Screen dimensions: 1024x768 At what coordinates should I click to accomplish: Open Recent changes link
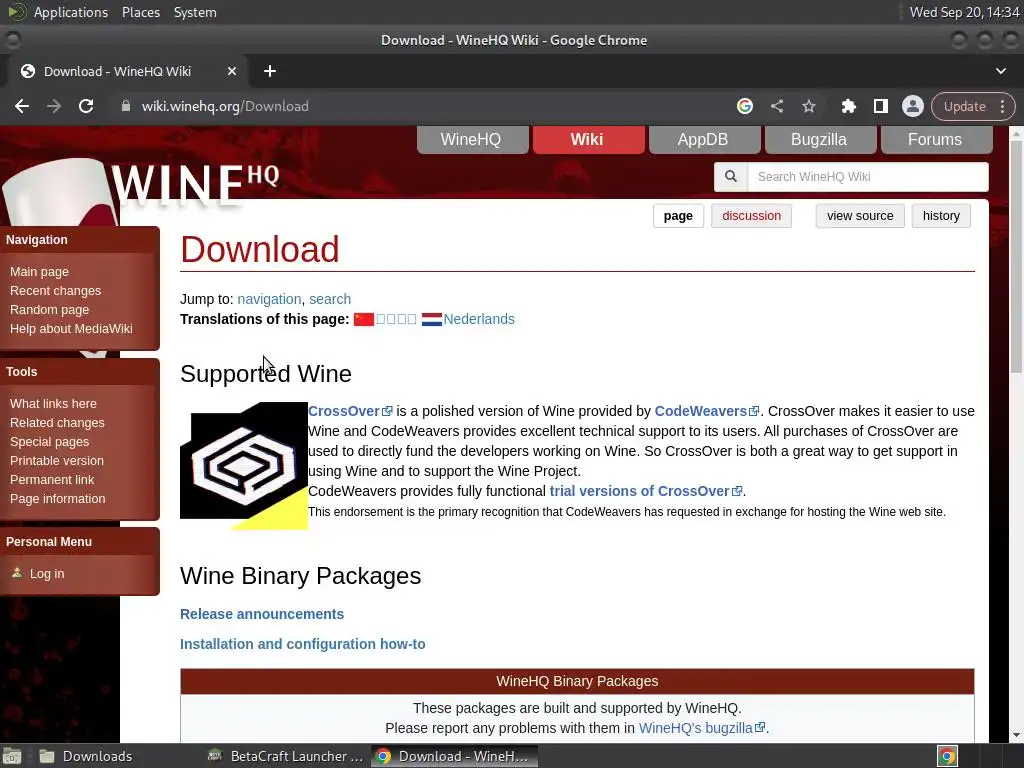[56, 291]
